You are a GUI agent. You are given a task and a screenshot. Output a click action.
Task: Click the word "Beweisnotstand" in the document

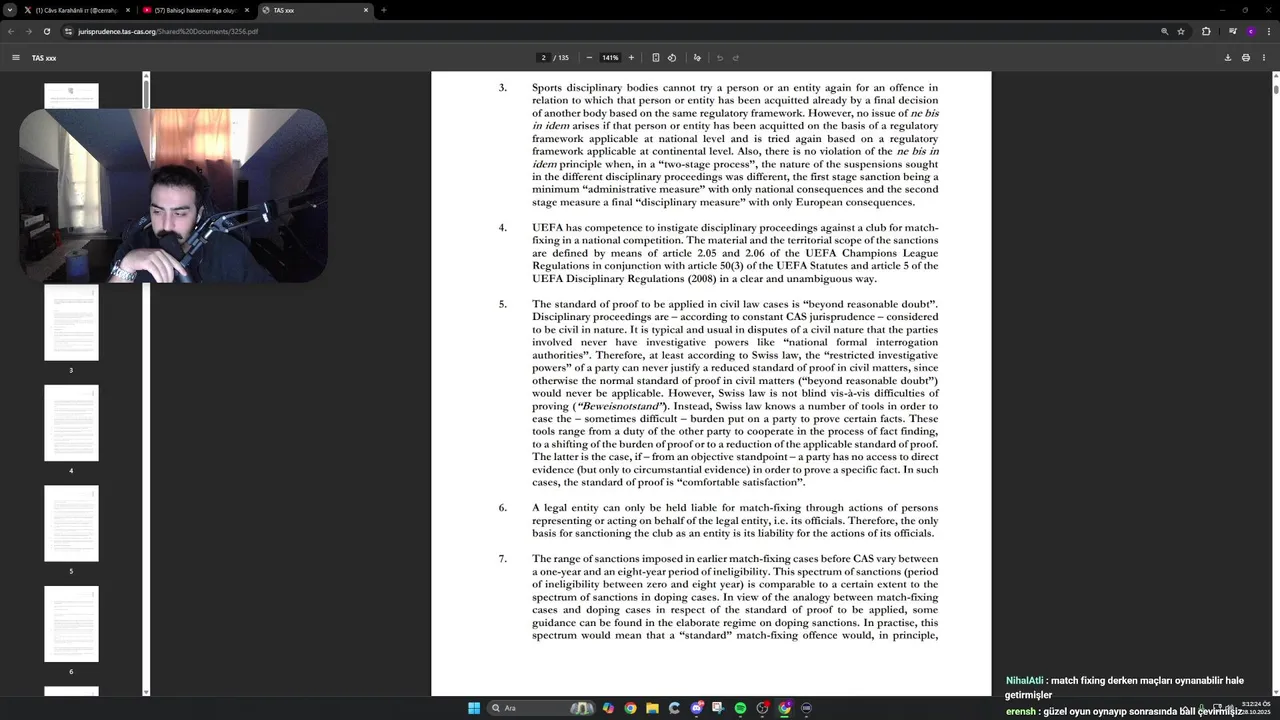pos(620,406)
